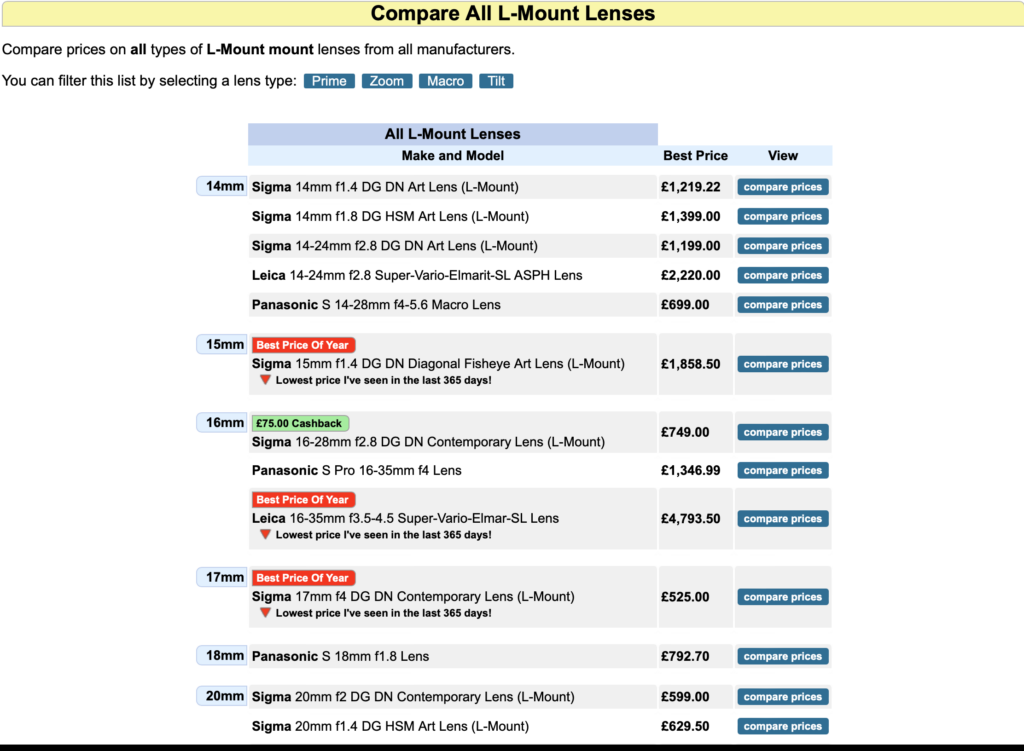Open the Sigma 20mm f1.4 DG HSM Art lens name
Viewport: 1024px width, 751px height.
coord(391,726)
